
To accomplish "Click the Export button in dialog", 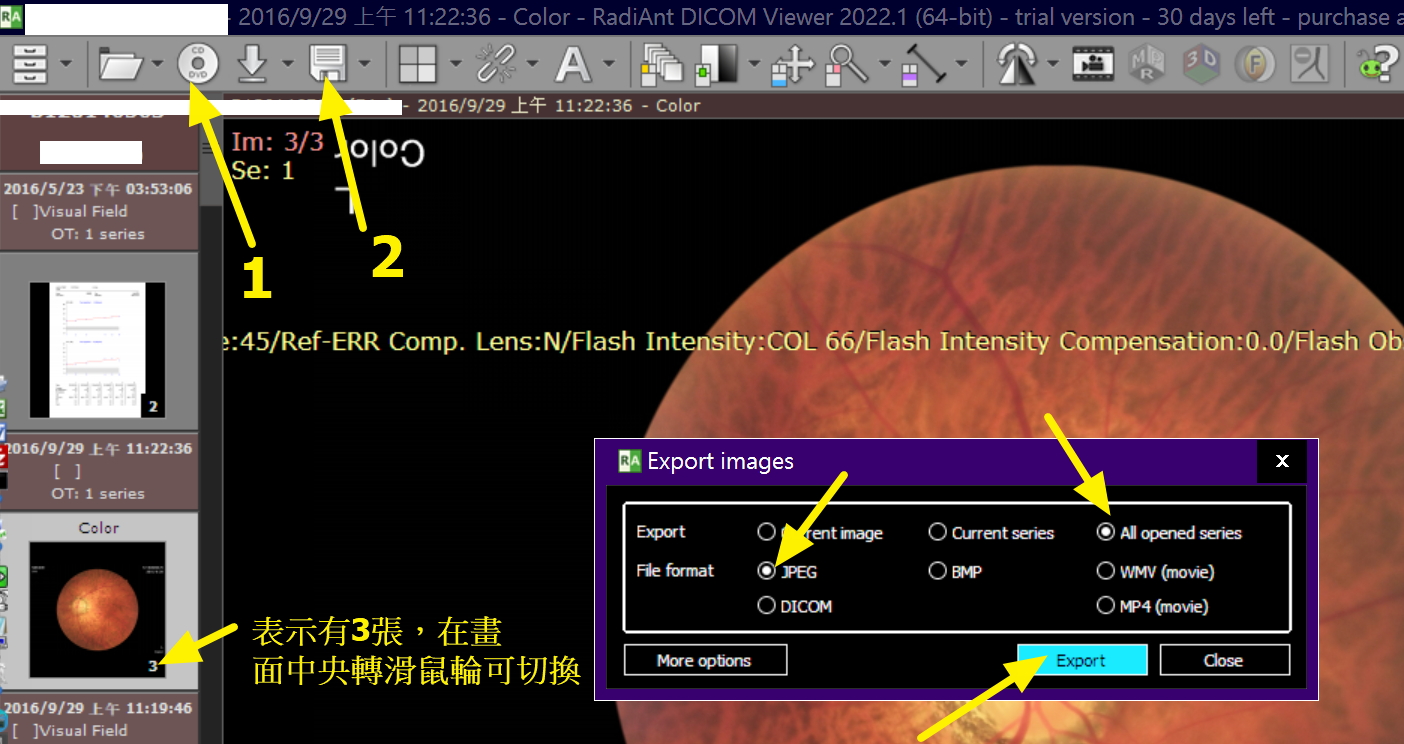I will (x=1082, y=660).
